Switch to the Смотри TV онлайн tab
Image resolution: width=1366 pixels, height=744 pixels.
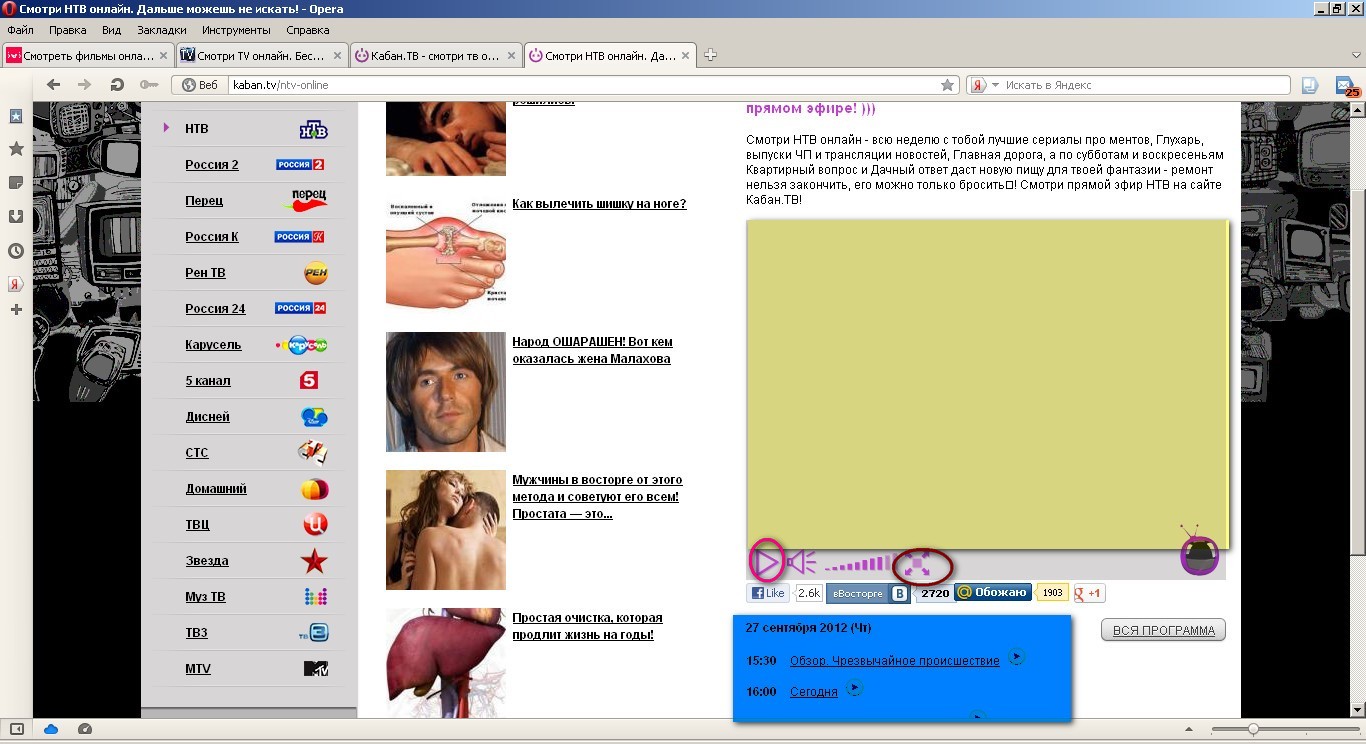coord(262,56)
